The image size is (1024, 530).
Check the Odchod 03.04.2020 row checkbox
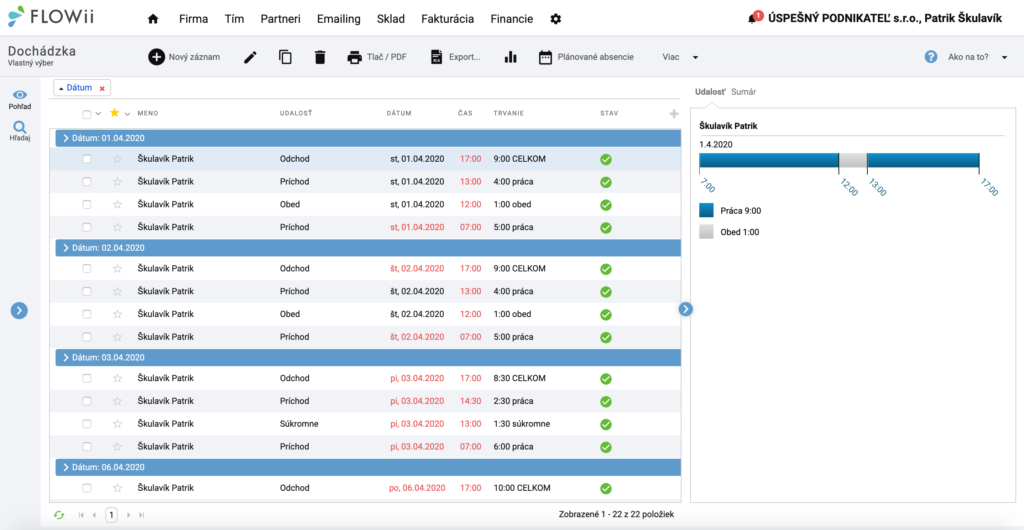coord(87,378)
